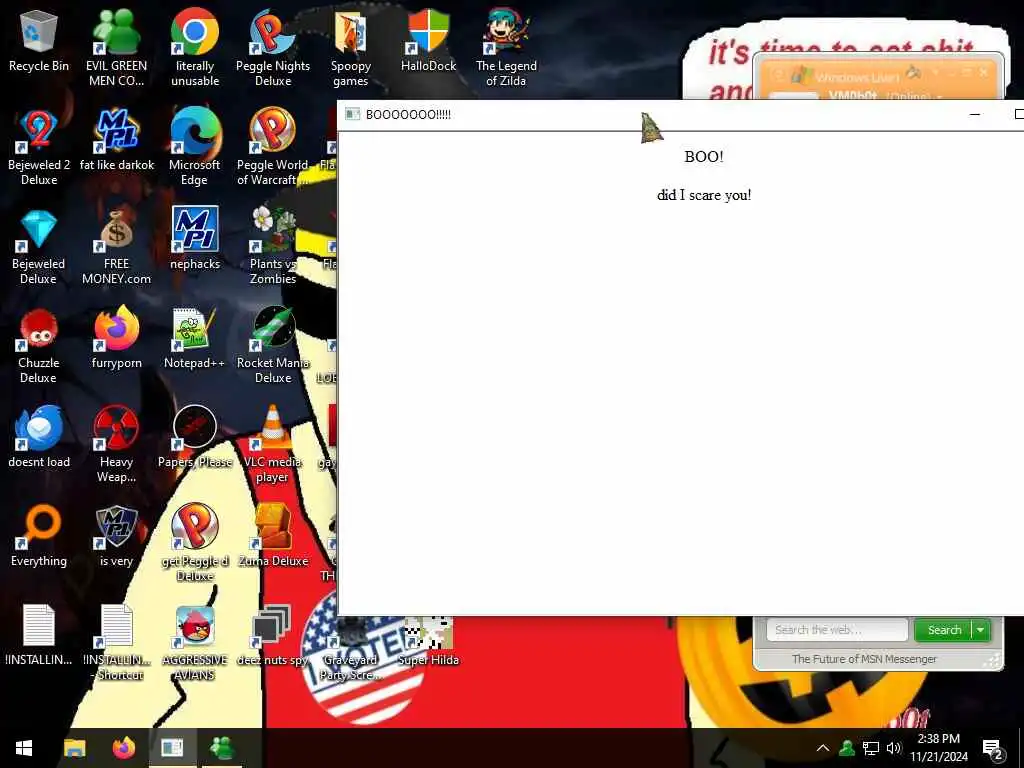
Task: Launch Plants vs Zombies
Action: point(273,247)
